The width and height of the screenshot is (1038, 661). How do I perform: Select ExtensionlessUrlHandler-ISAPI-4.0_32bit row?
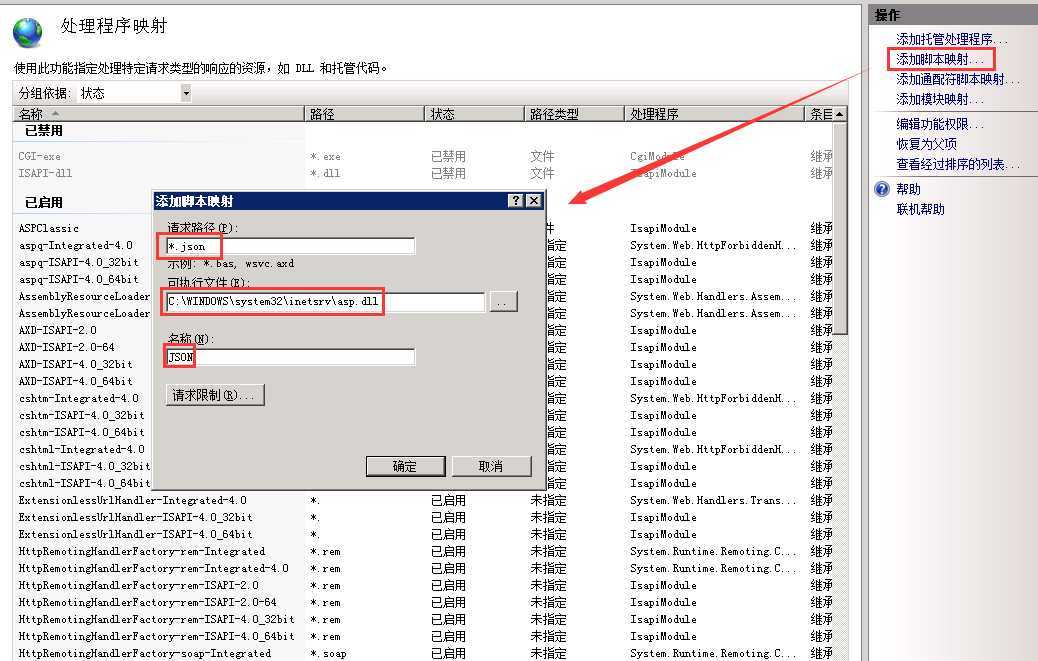click(x=424, y=517)
